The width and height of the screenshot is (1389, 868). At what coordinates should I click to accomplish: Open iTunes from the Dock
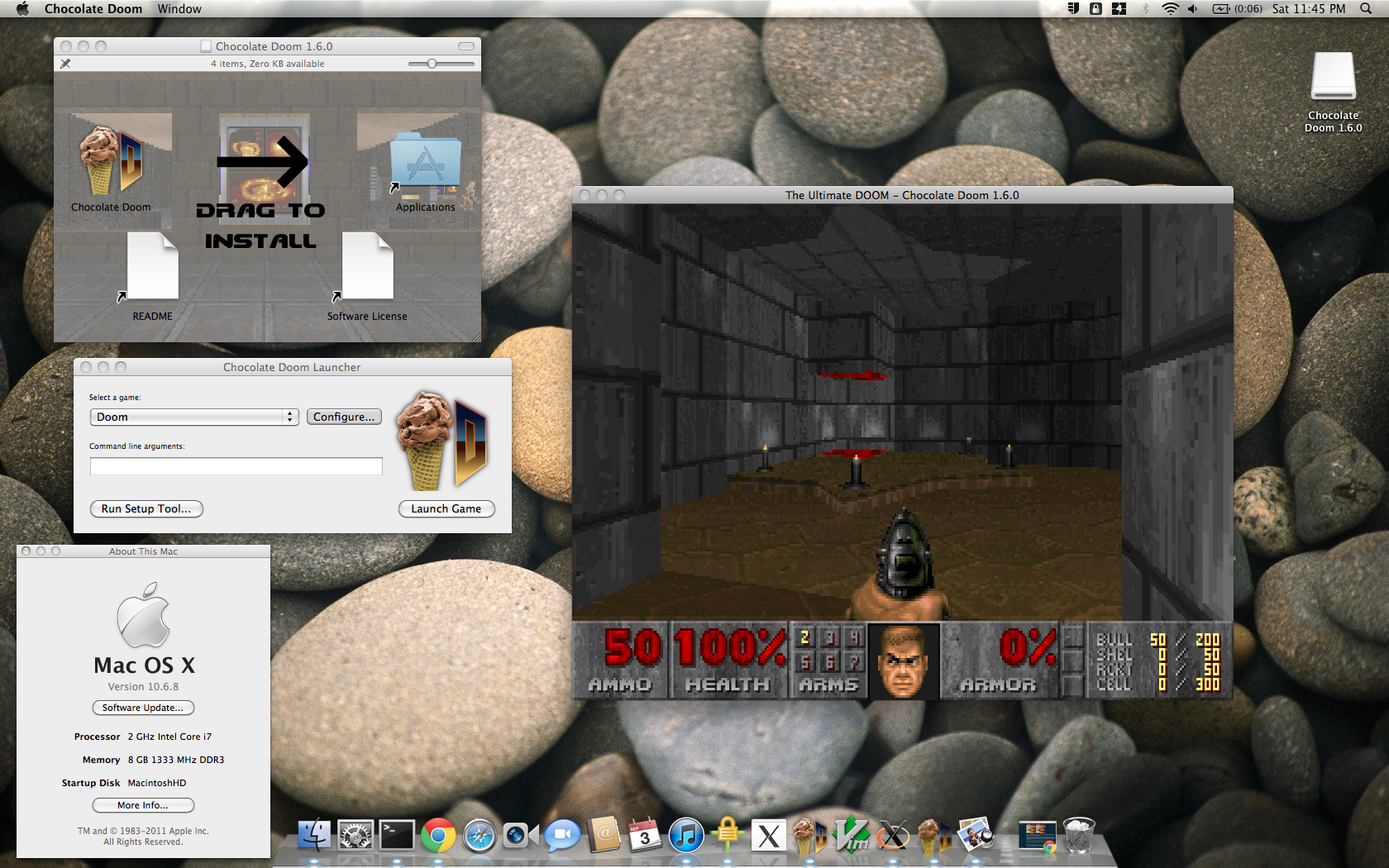point(686,837)
